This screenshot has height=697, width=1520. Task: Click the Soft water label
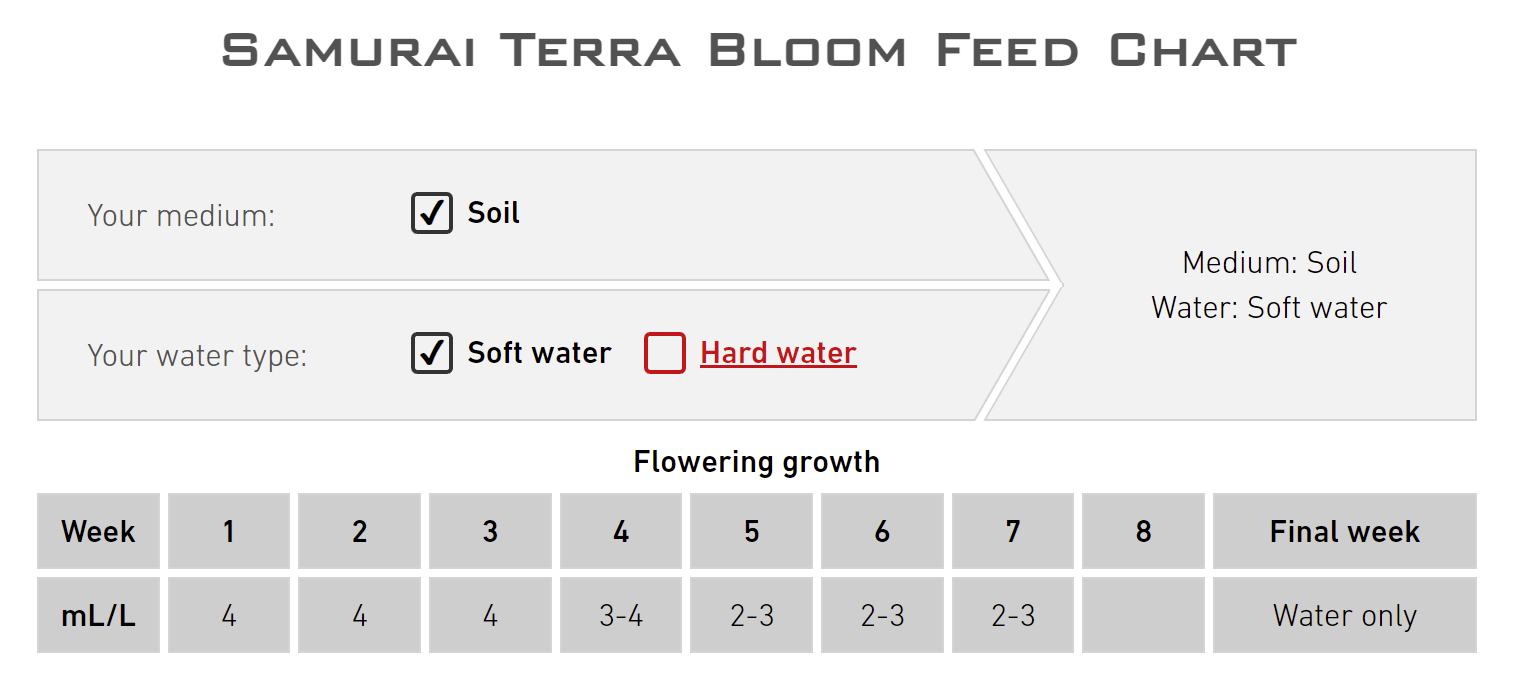pyautogui.click(x=539, y=353)
